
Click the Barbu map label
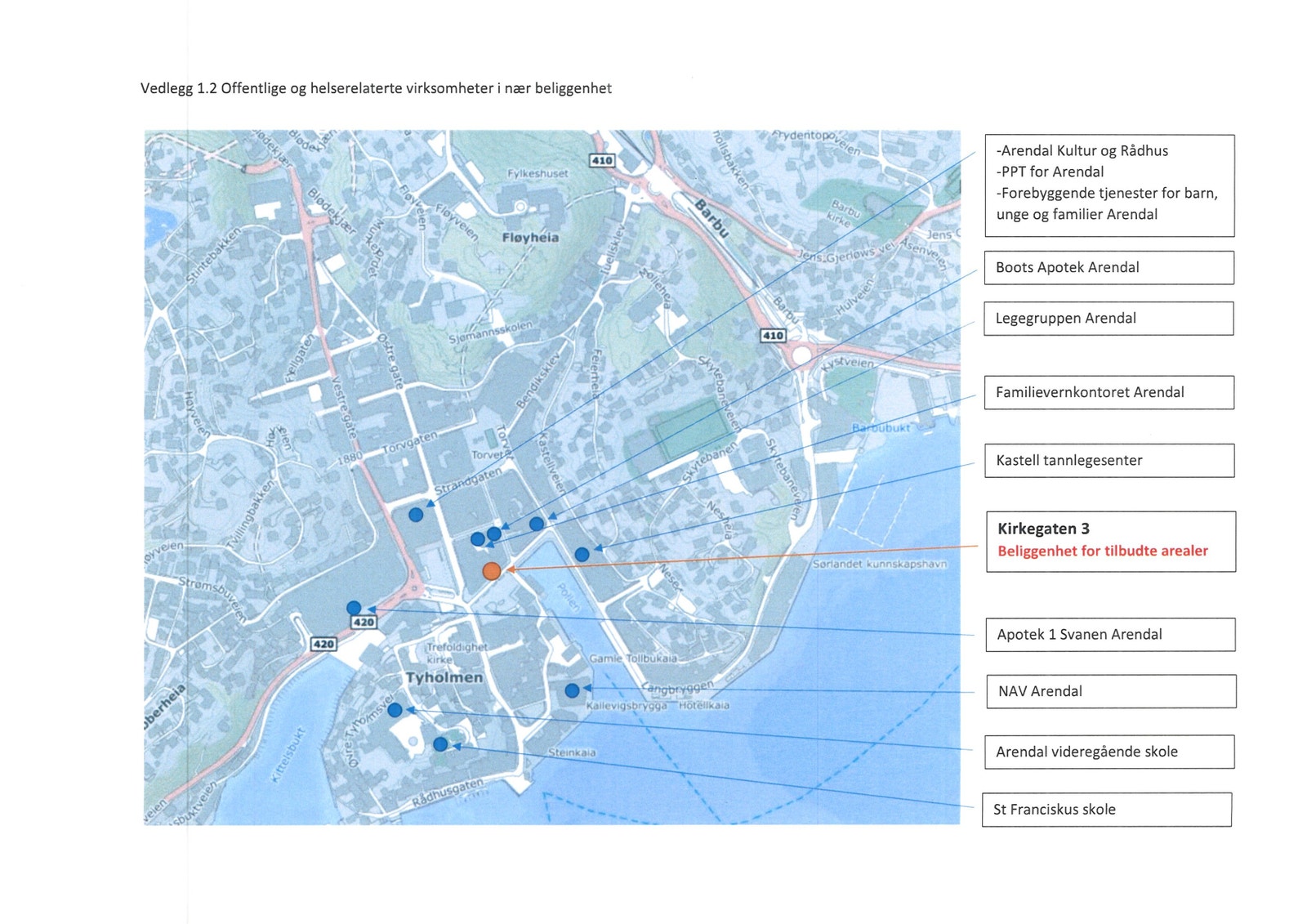(711, 217)
